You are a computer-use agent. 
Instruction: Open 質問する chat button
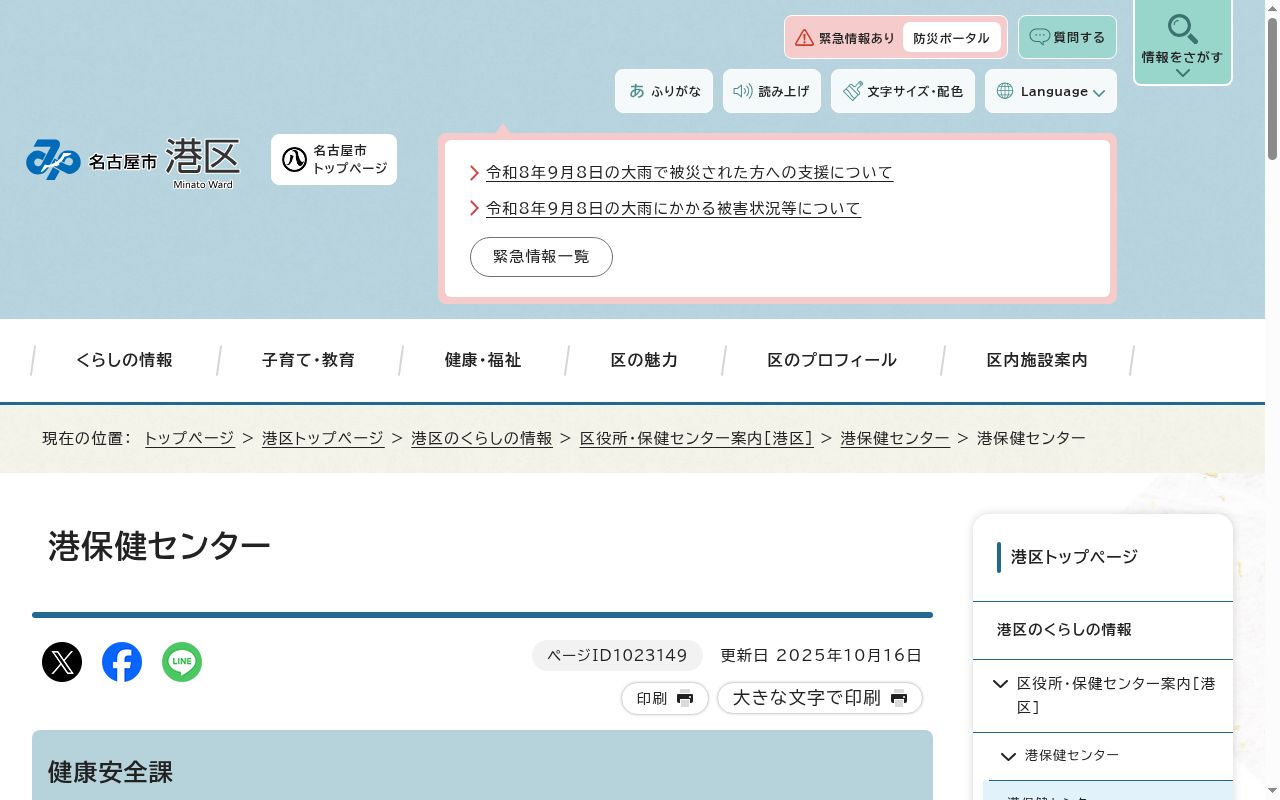pos(1067,37)
